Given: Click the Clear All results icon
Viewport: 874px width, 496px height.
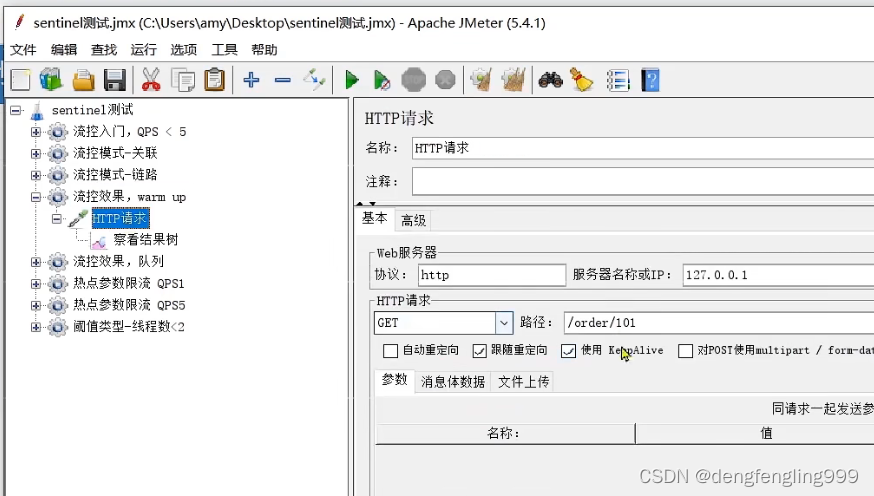Looking at the screenshot, I should tap(513, 80).
